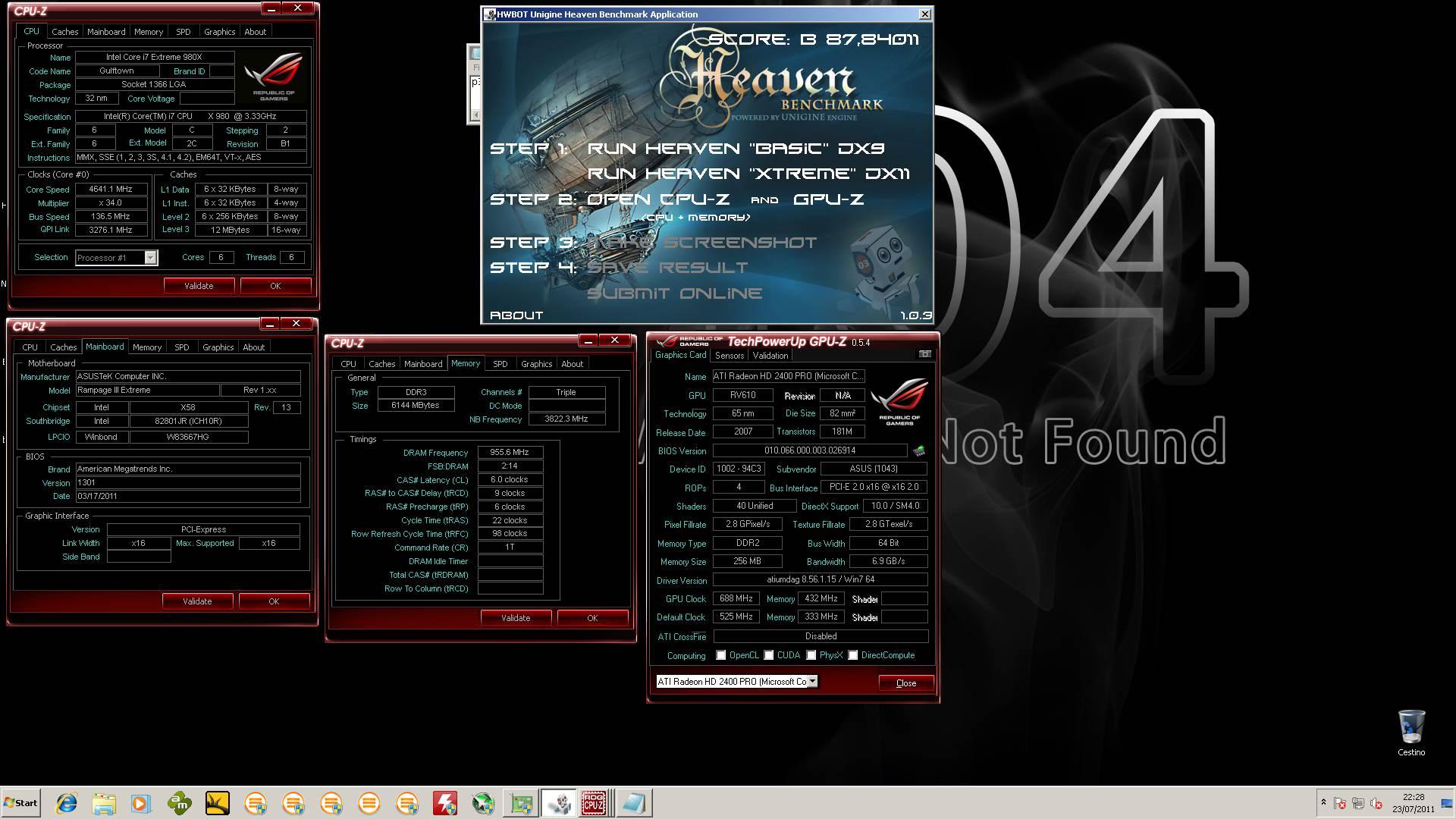Open Internet Explorer from the taskbar
Viewport: 1456px width, 819px height.
click(67, 803)
